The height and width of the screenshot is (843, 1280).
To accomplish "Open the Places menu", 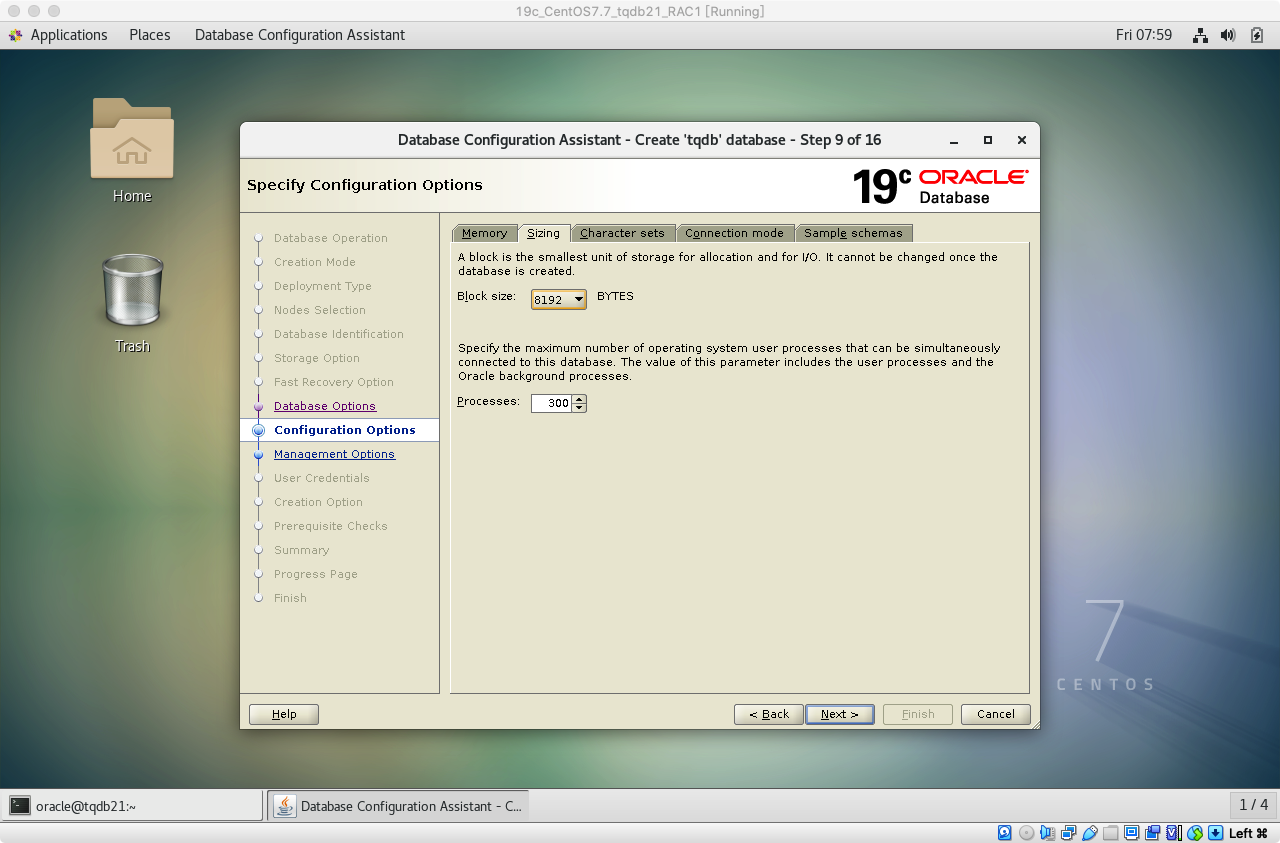I will [x=150, y=35].
